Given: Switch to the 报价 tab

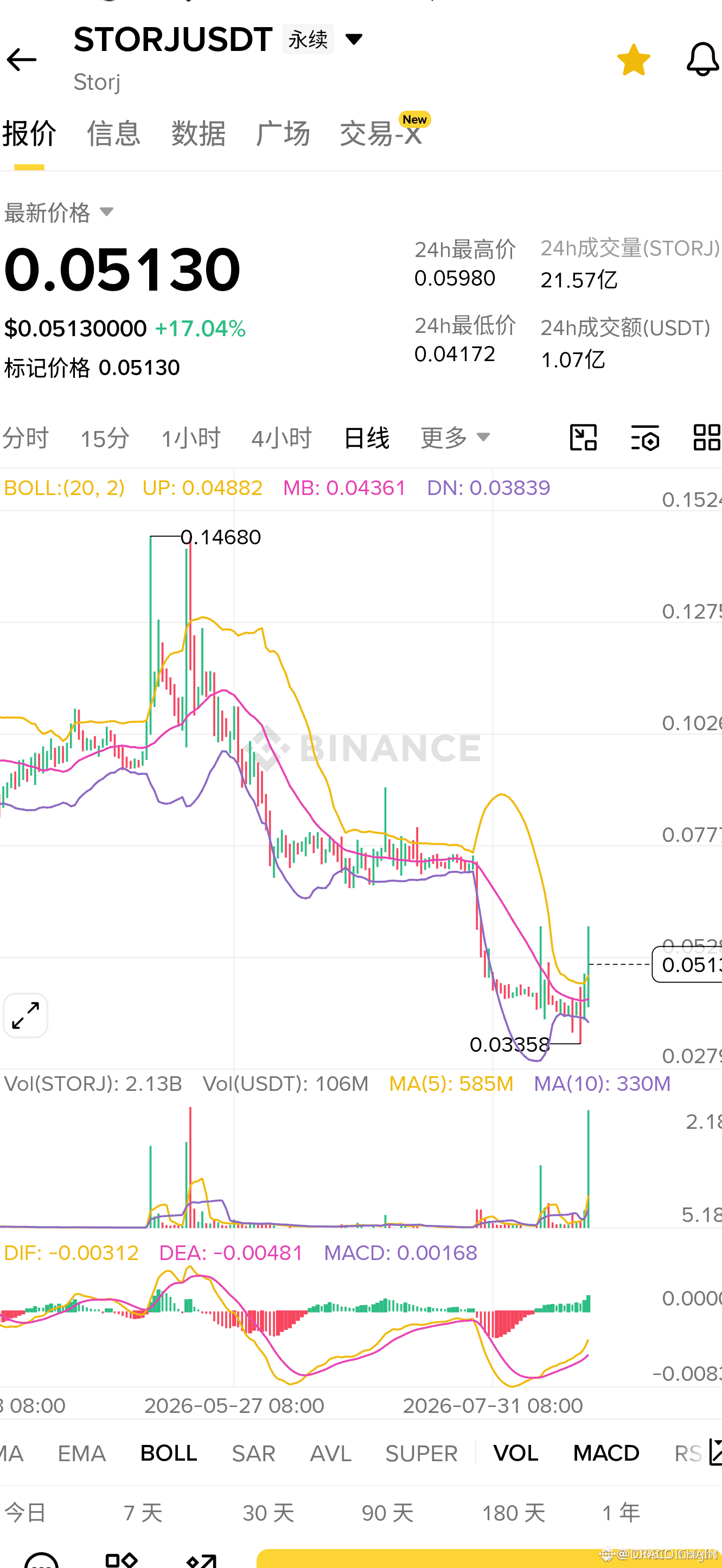Looking at the screenshot, I should coord(29,133).
